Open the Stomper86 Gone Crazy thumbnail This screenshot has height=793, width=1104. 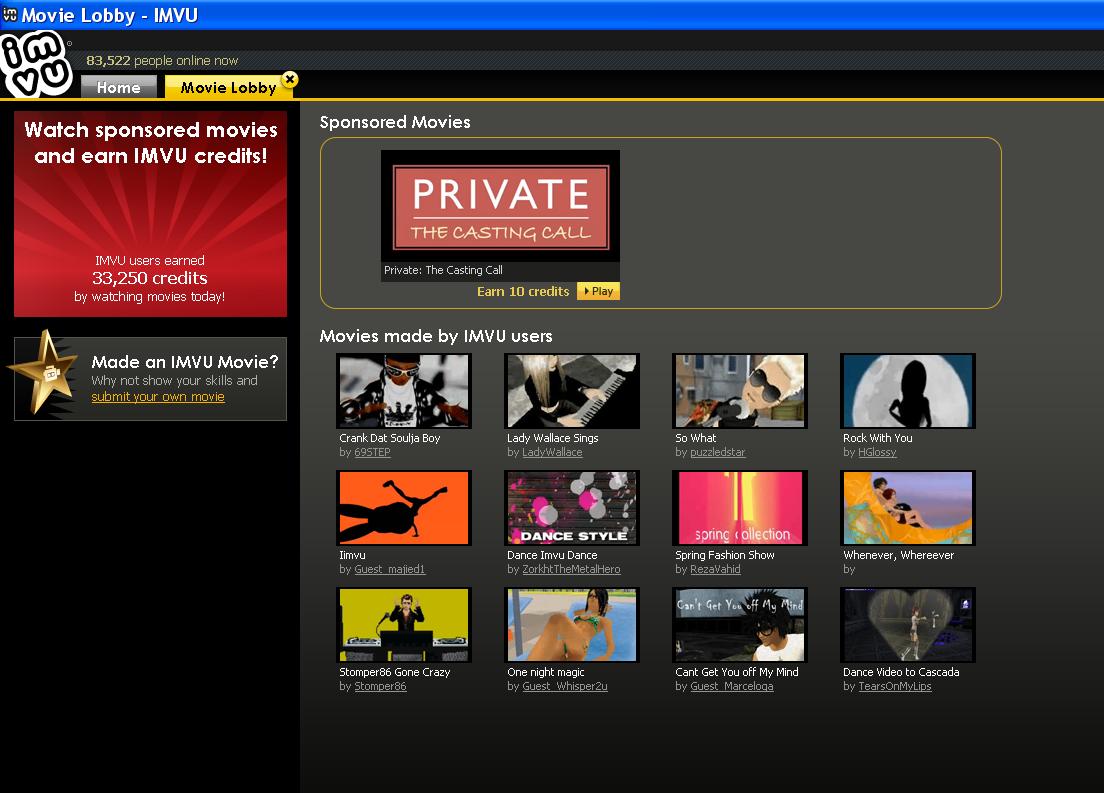coord(403,625)
